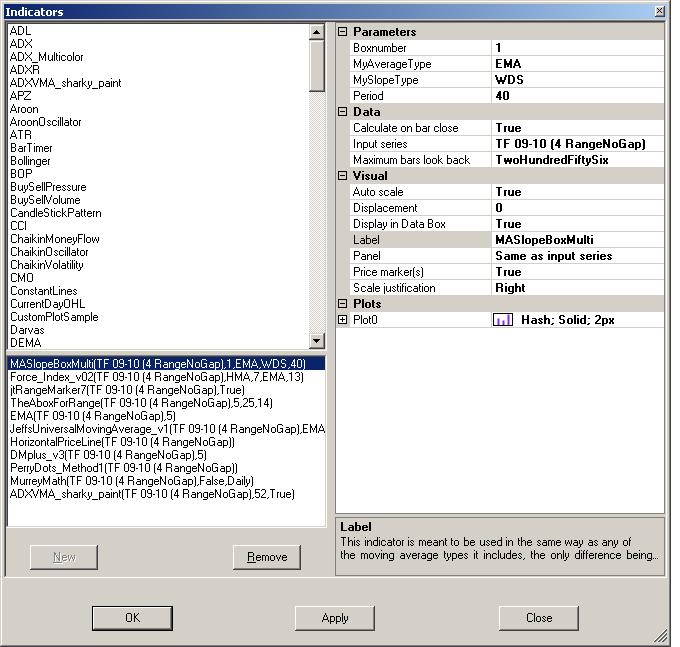Toggle the Auto scale value
This screenshot has width=680, height=647.
[x=577, y=192]
